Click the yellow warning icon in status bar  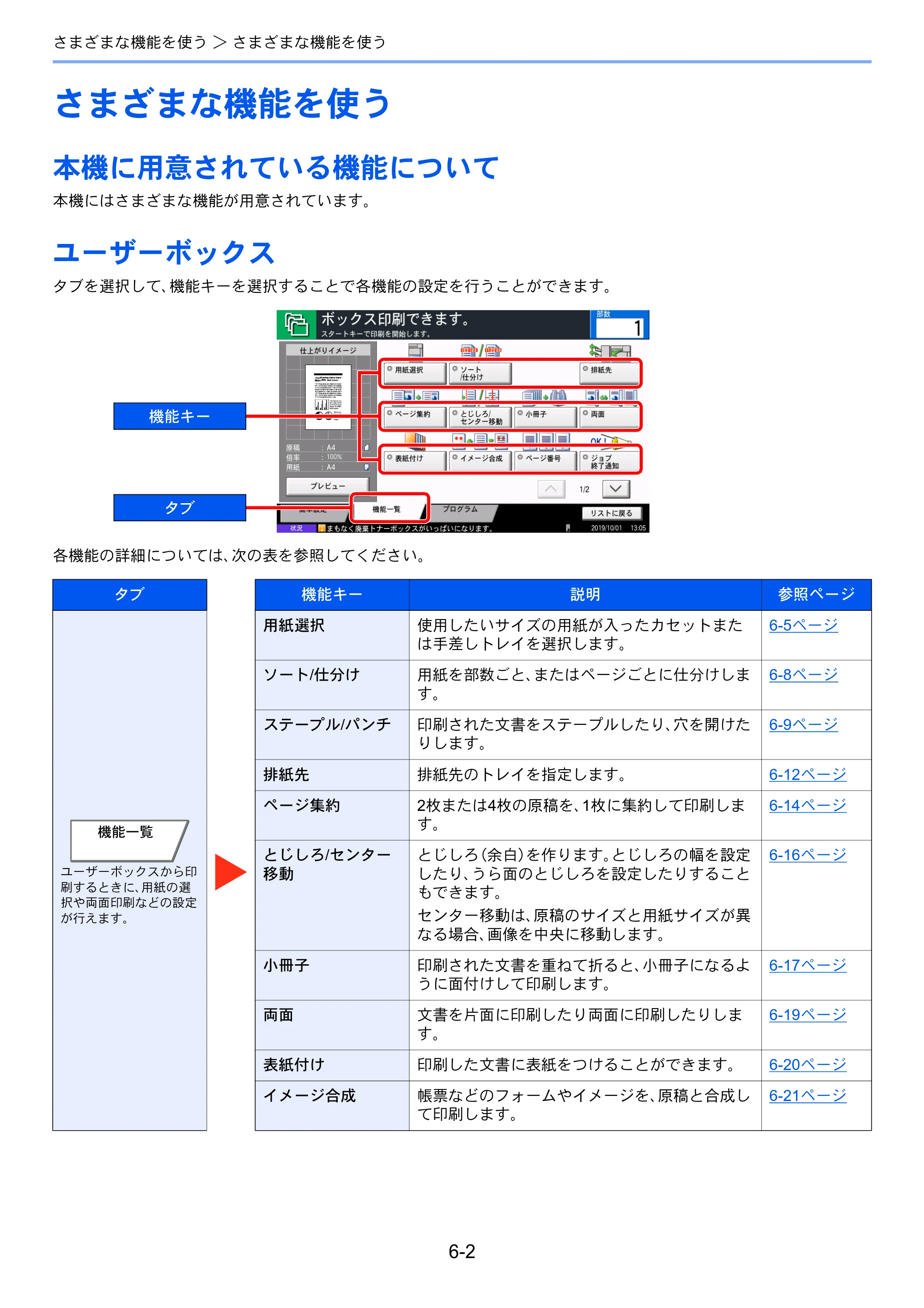pos(322,528)
